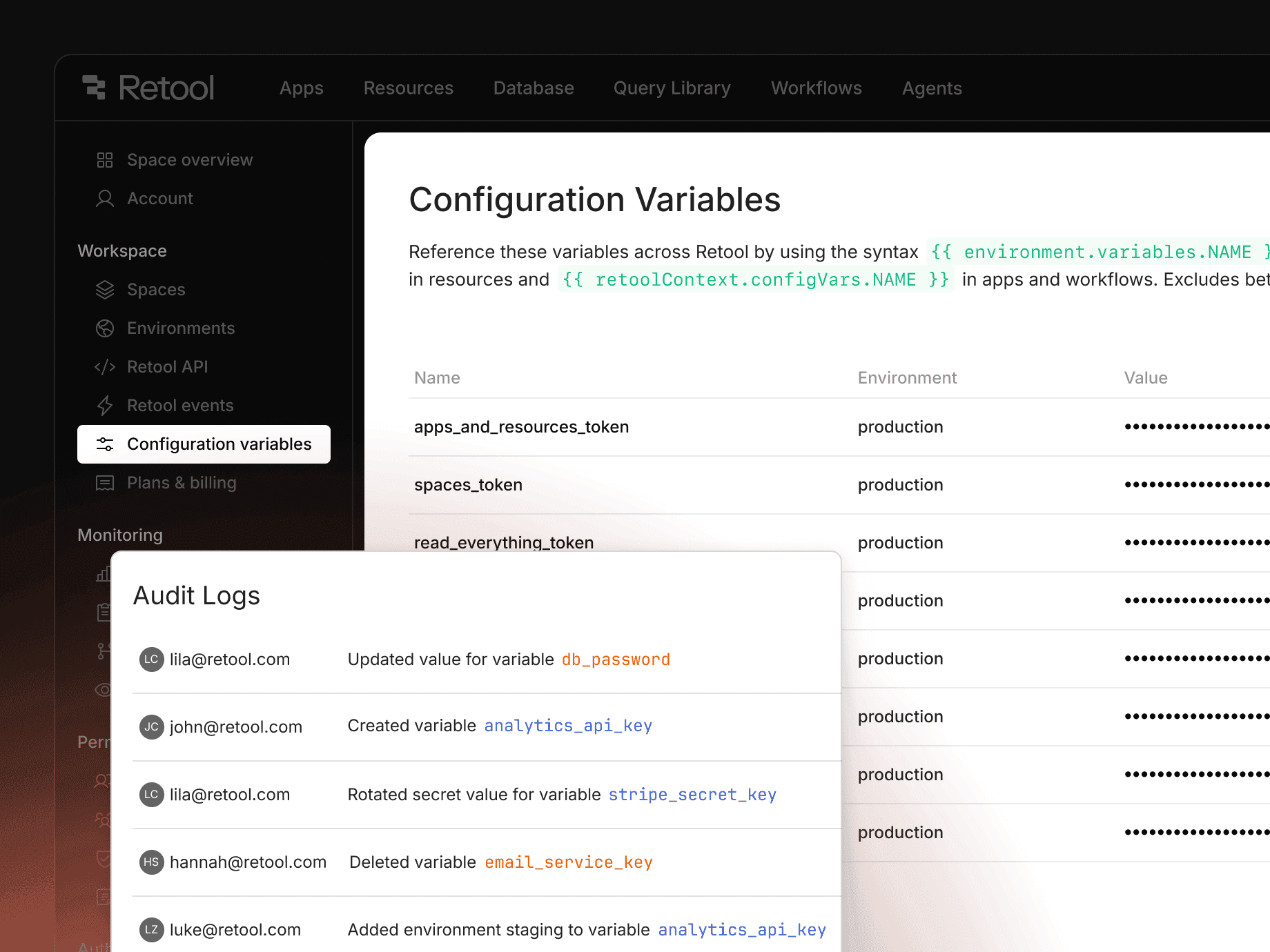This screenshot has width=1270, height=952.
Task: Select Configuration variables sidebar item
Action: 204,444
